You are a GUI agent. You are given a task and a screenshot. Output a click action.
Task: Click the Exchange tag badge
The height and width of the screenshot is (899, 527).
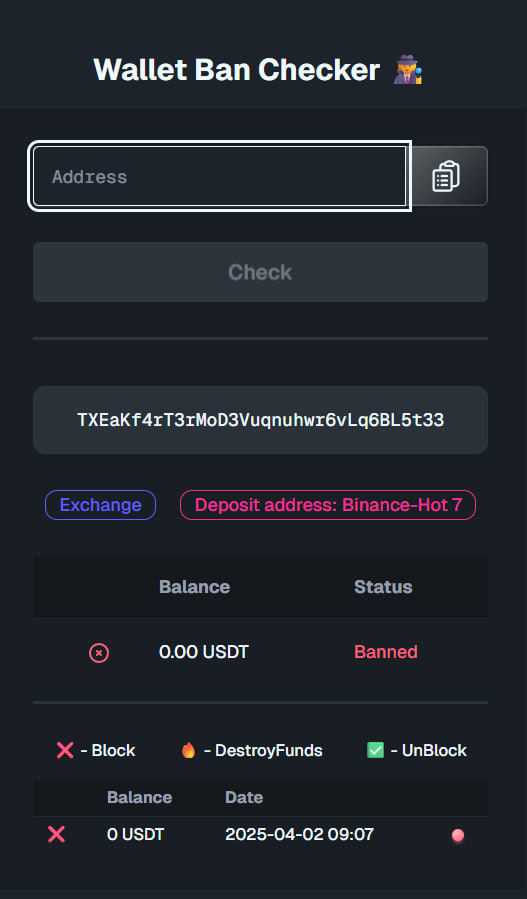point(100,505)
